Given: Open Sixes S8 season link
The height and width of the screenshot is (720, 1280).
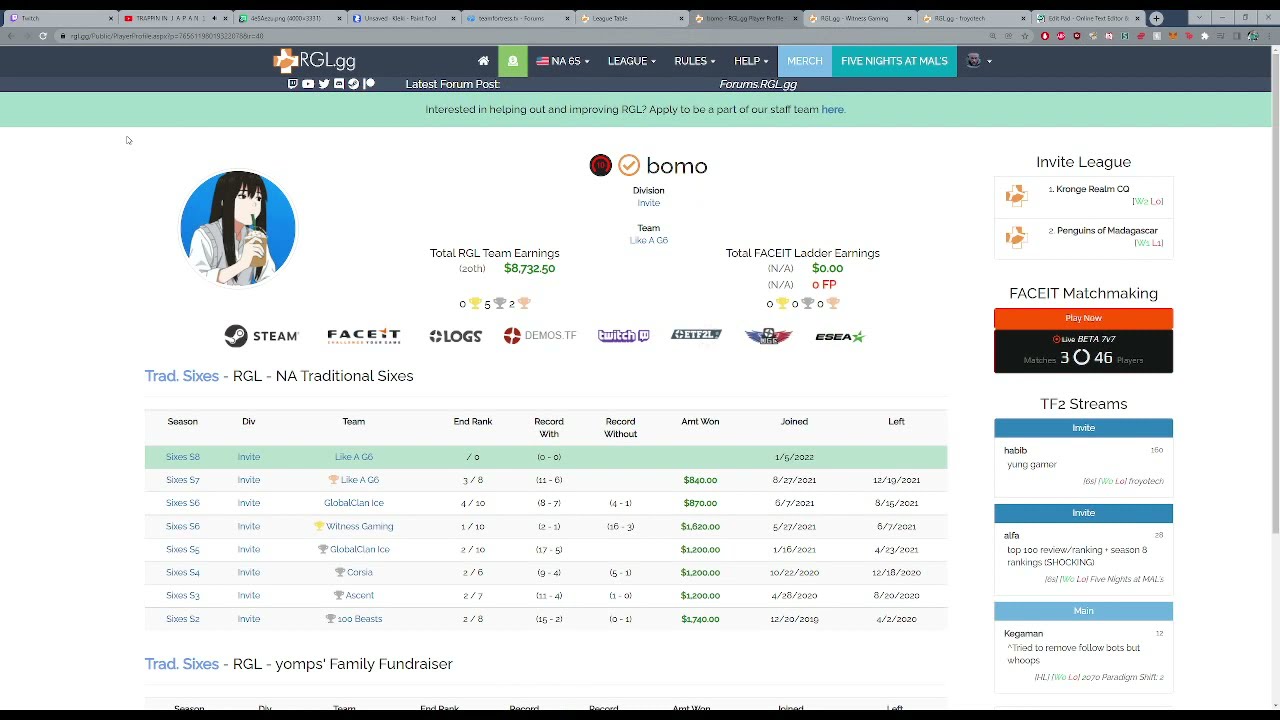Looking at the screenshot, I should [x=183, y=457].
